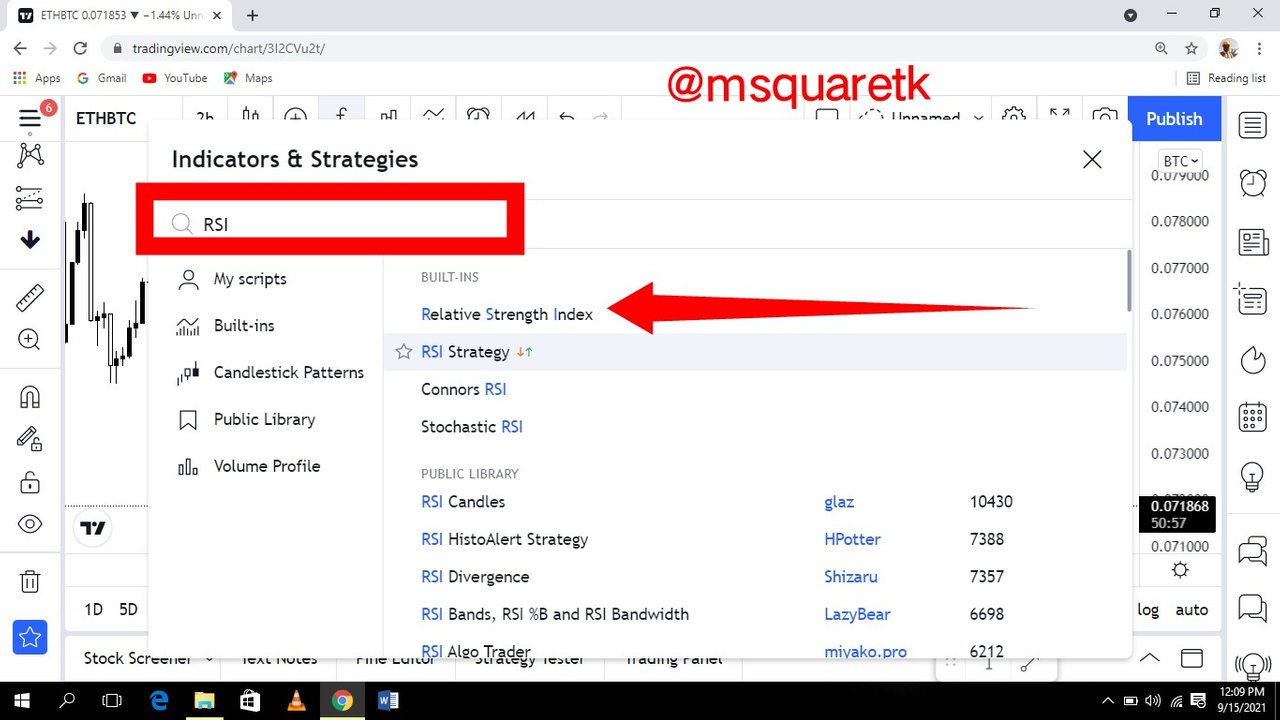Click the ETHBTC symbol search
The image size is (1280, 720).
106,118
